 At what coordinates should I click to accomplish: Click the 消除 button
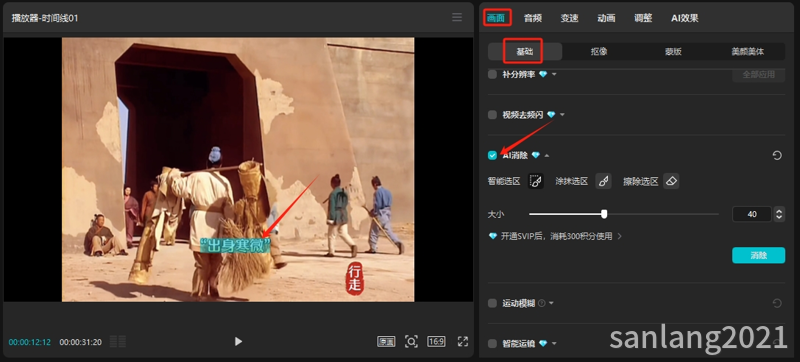pos(759,255)
